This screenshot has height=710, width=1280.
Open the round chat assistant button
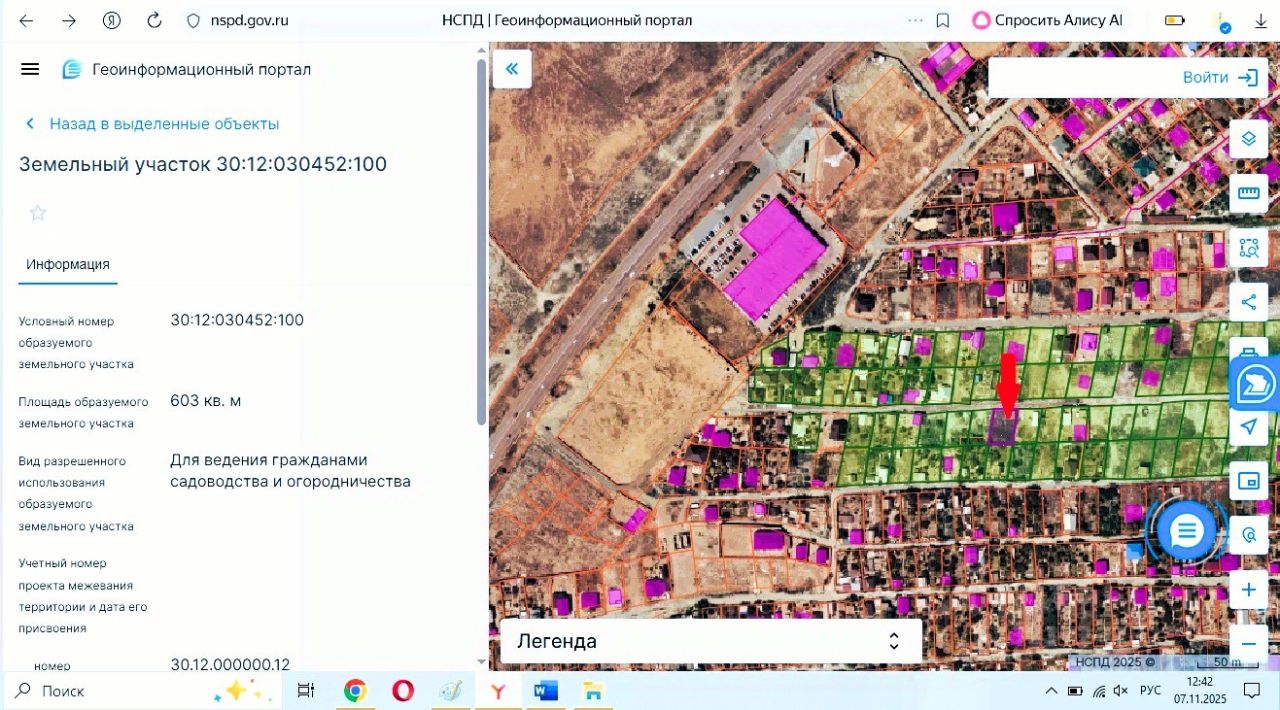click(1186, 530)
